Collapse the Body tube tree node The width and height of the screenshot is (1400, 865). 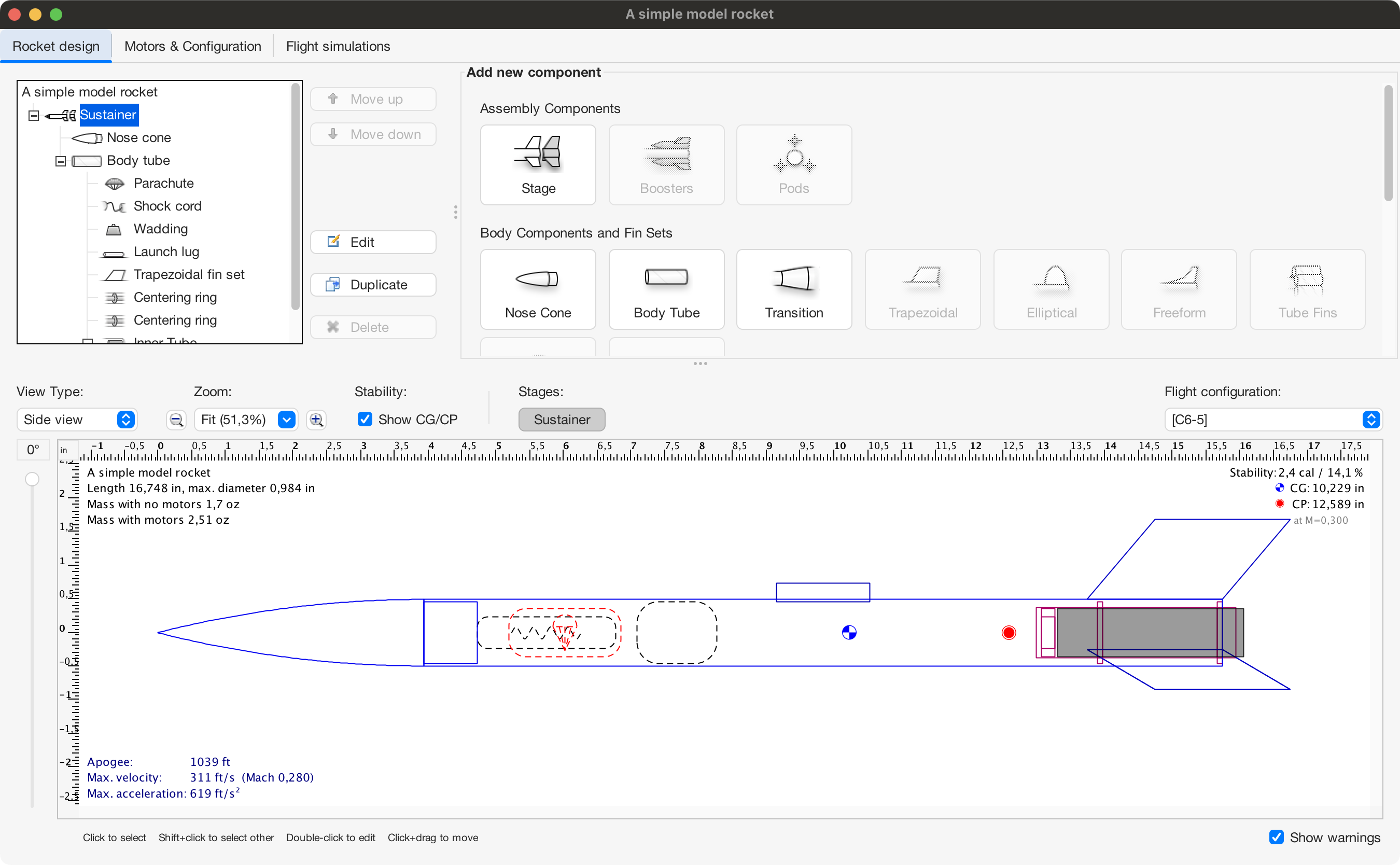click(61, 161)
